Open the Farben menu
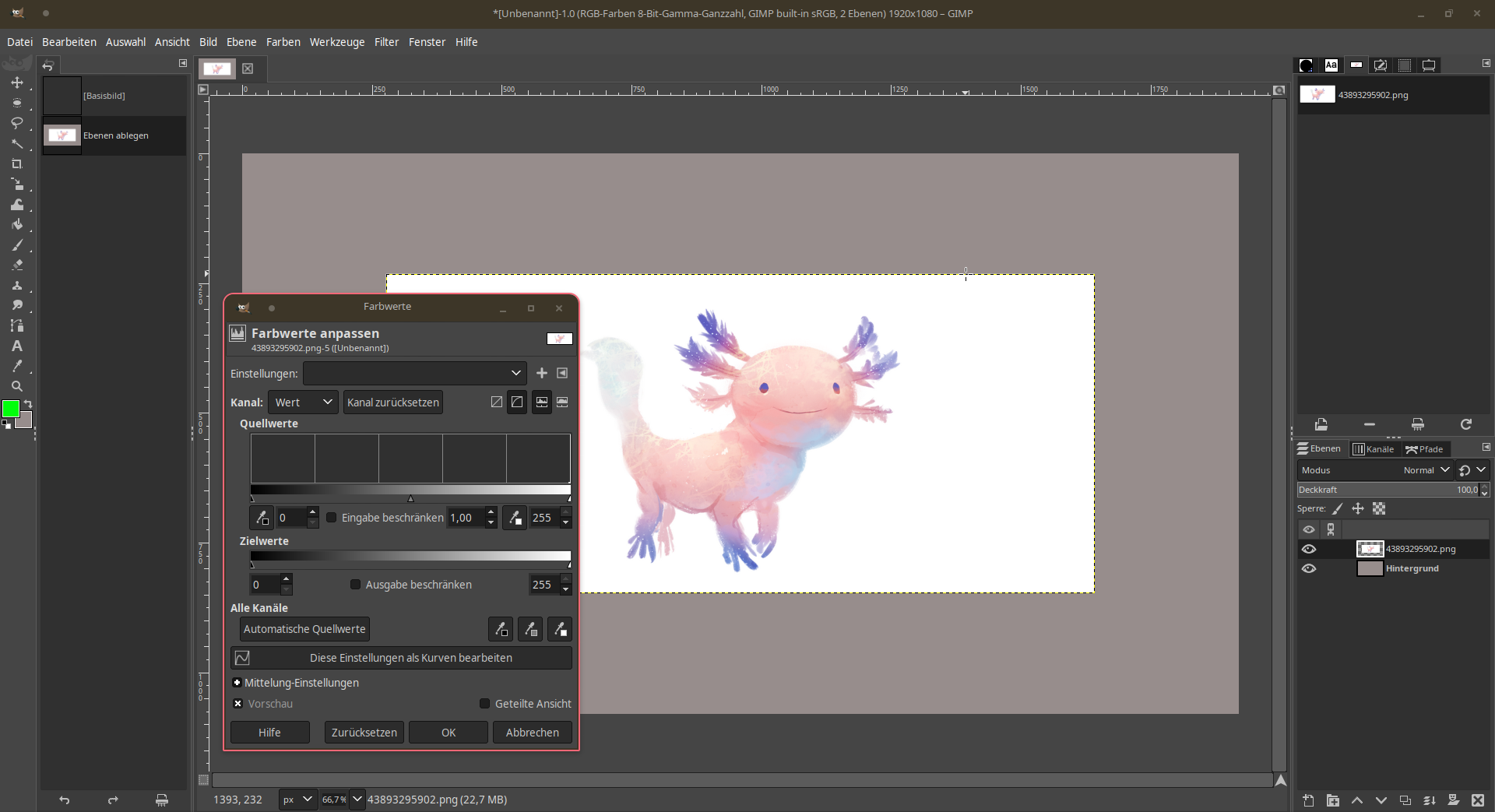Screen dimensions: 1495x812 (x=283, y=42)
